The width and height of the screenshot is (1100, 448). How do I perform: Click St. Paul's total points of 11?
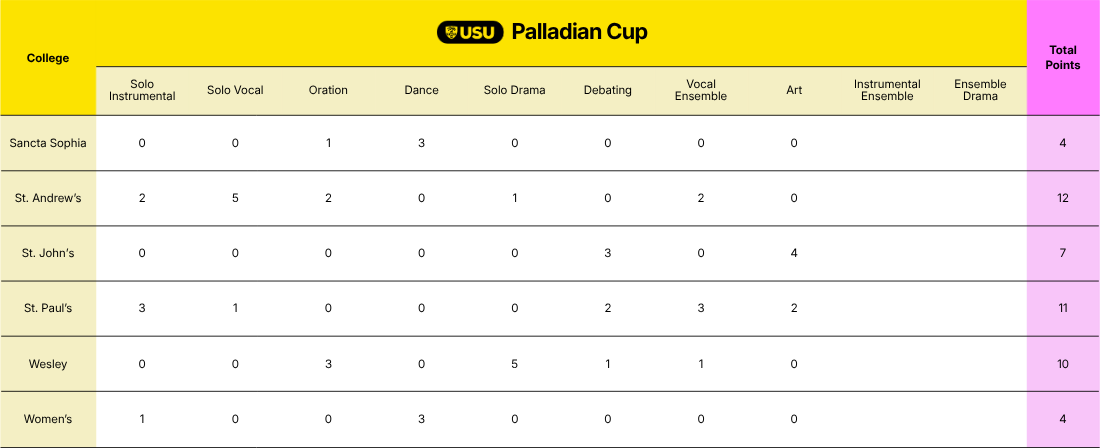pyautogui.click(x=1063, y=308)
